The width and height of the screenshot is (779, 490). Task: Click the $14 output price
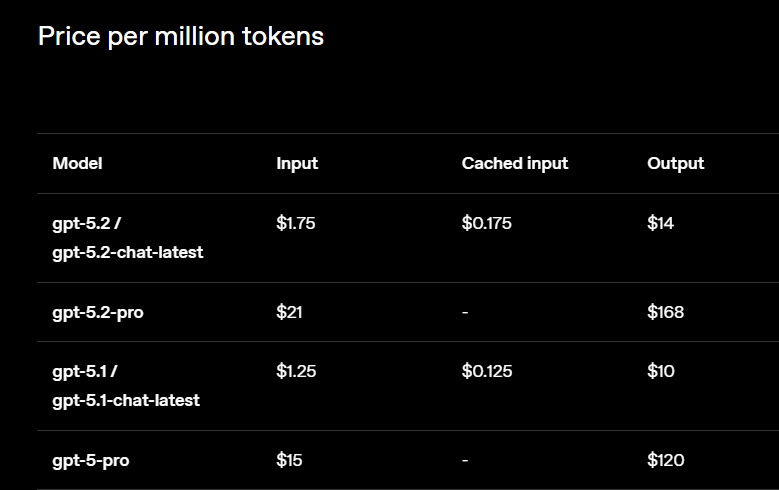[660, 223]
